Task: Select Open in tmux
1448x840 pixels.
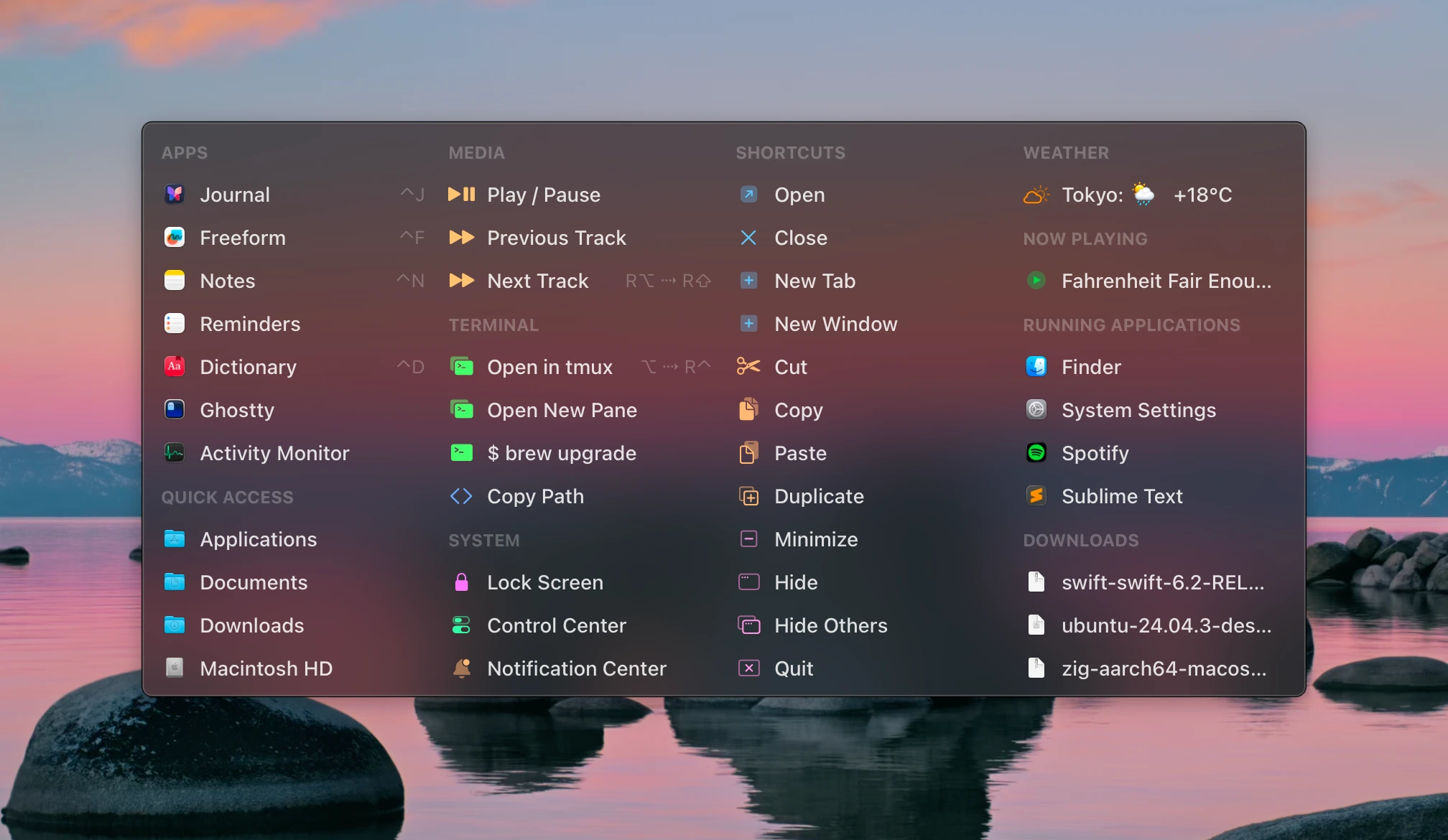Action: click(549, 367)
